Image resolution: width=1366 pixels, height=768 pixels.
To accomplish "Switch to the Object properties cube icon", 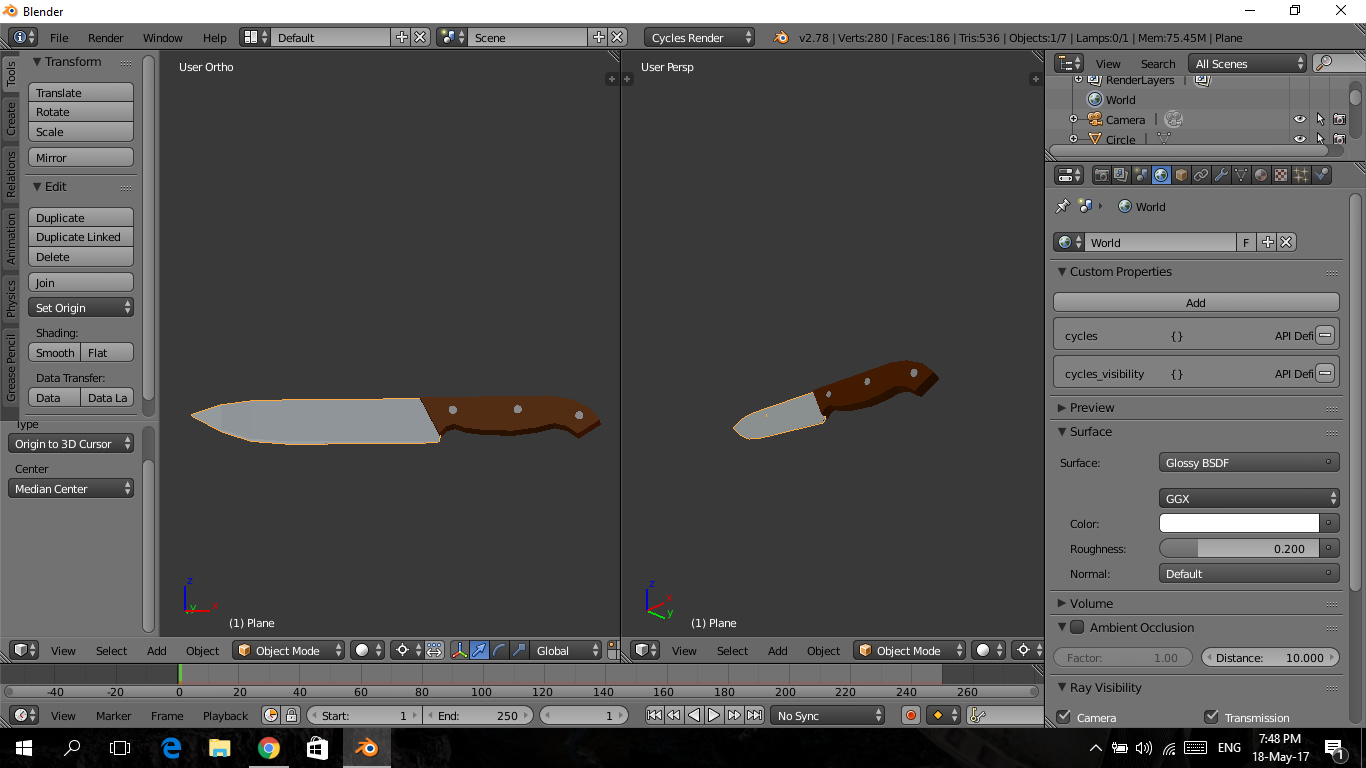I will (1181, 175).
